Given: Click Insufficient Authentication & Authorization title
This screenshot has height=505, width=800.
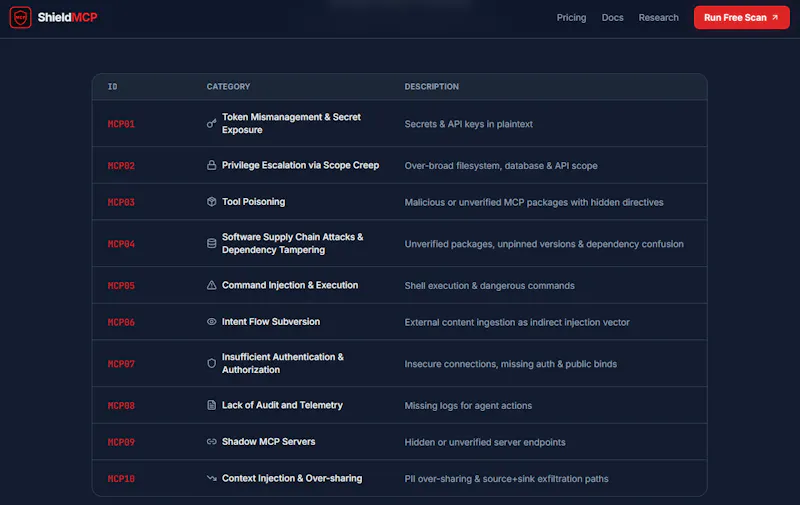Looking at the screenshot, I should [283, 363].
